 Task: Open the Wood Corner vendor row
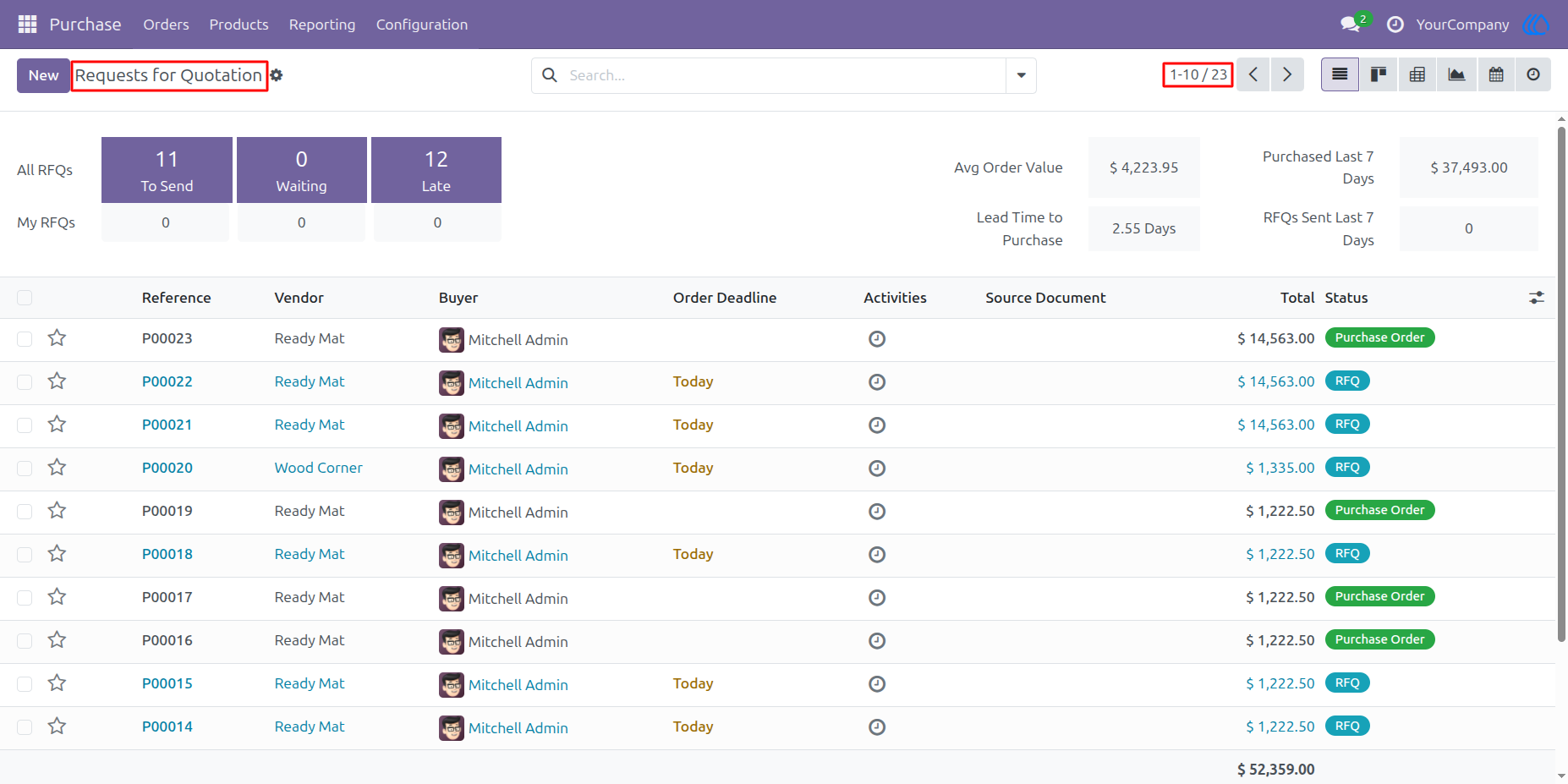tap(318, 468)
